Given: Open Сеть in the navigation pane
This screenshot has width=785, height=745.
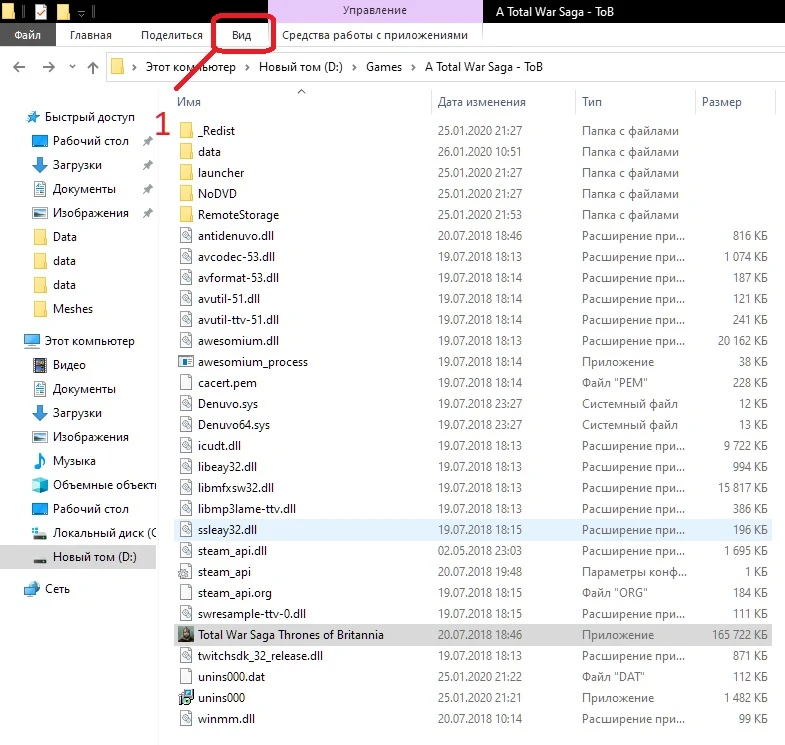Looking at the screenshot, I should 57,589.
